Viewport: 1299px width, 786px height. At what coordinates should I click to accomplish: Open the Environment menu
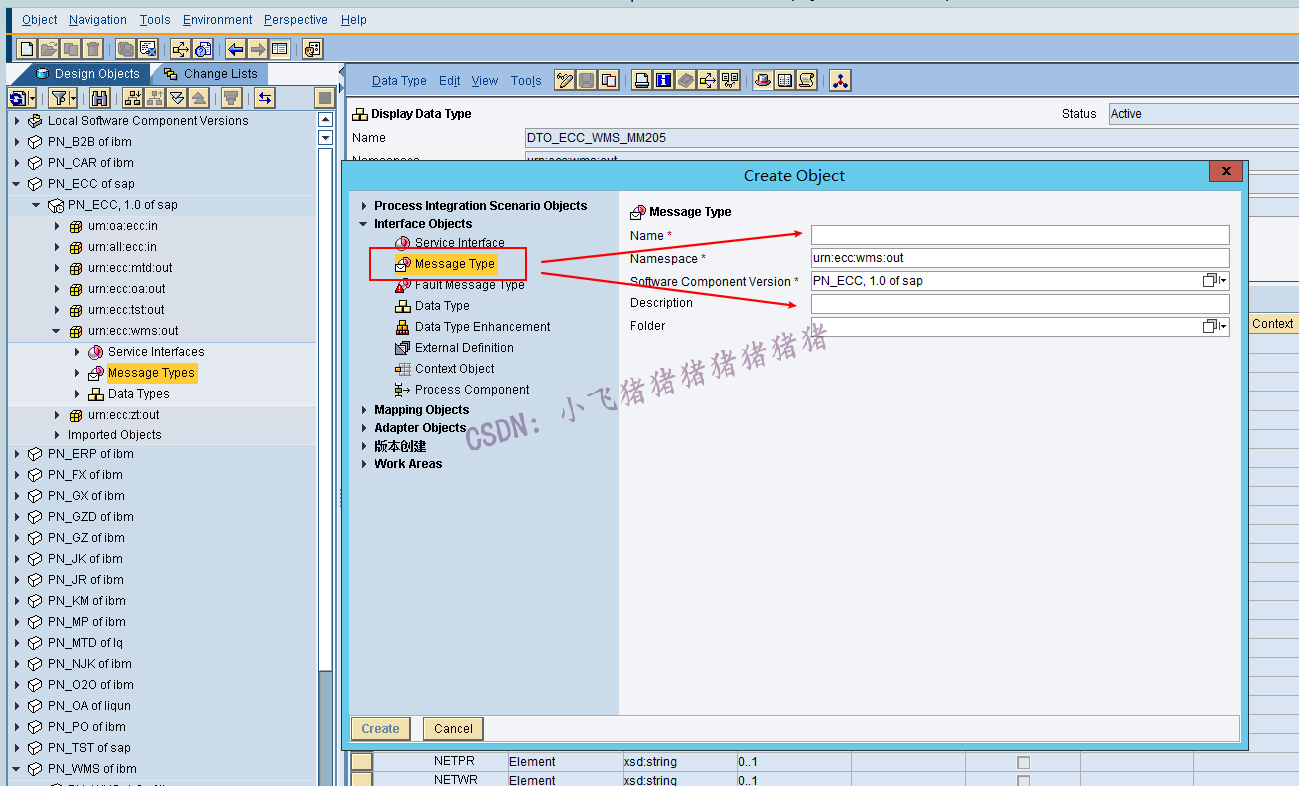(218, 20)
